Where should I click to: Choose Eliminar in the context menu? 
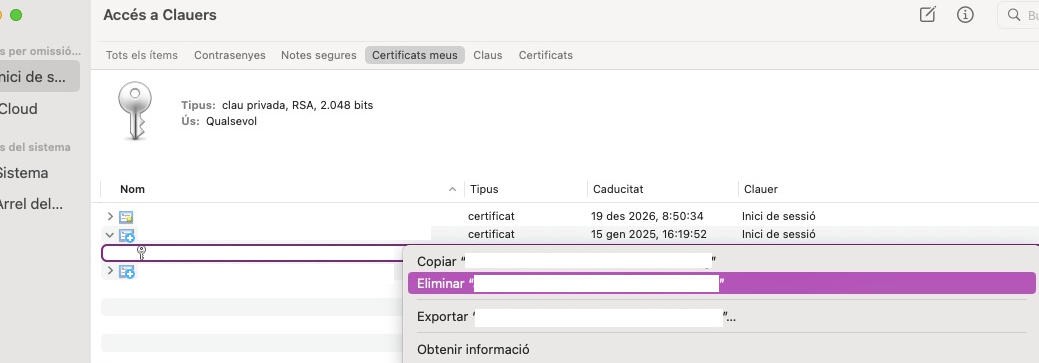pyautogui.click(x=722, y=283)
